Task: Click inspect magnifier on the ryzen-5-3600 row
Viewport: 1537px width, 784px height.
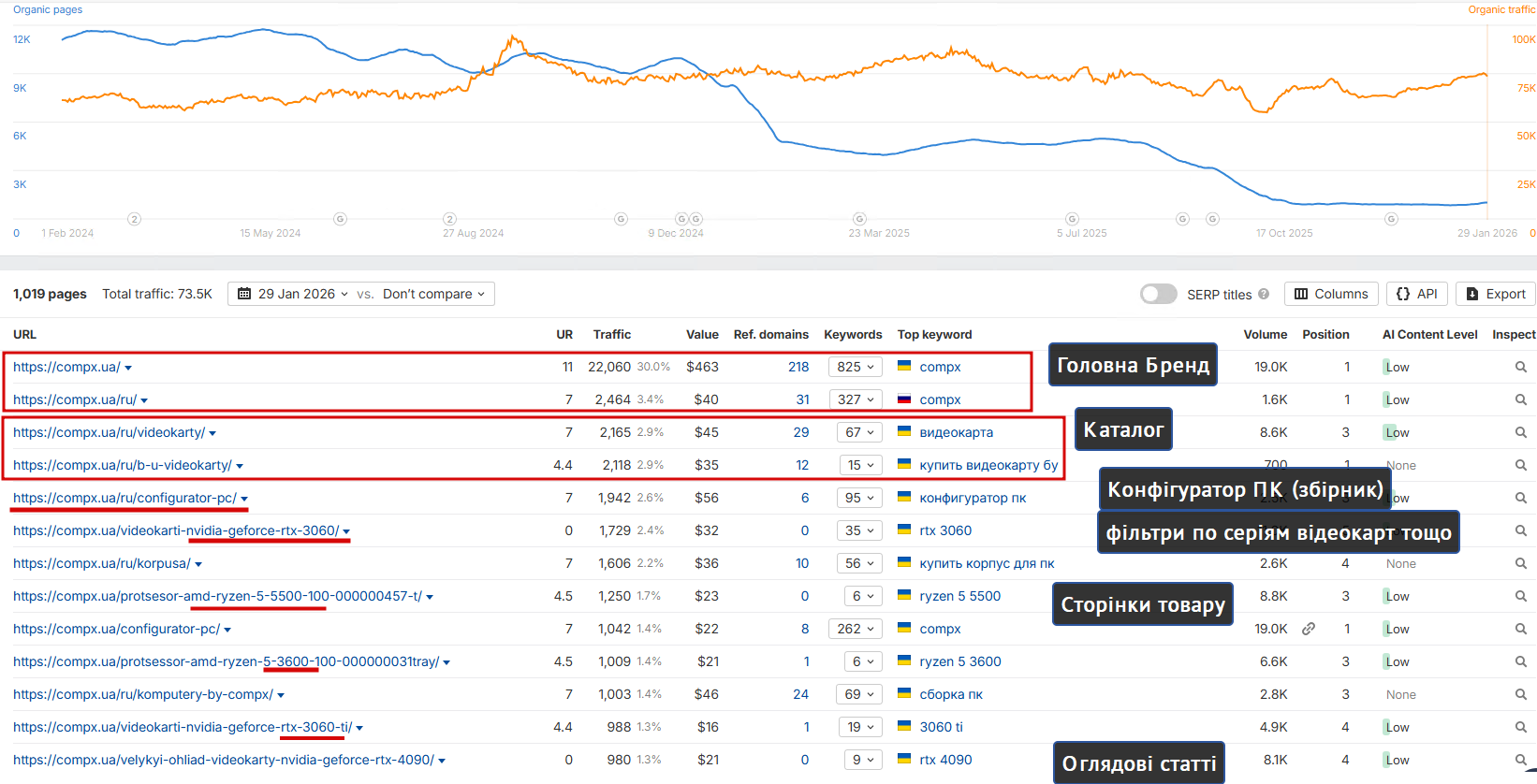Action: pyautogui.click(x=1521, y=662)
